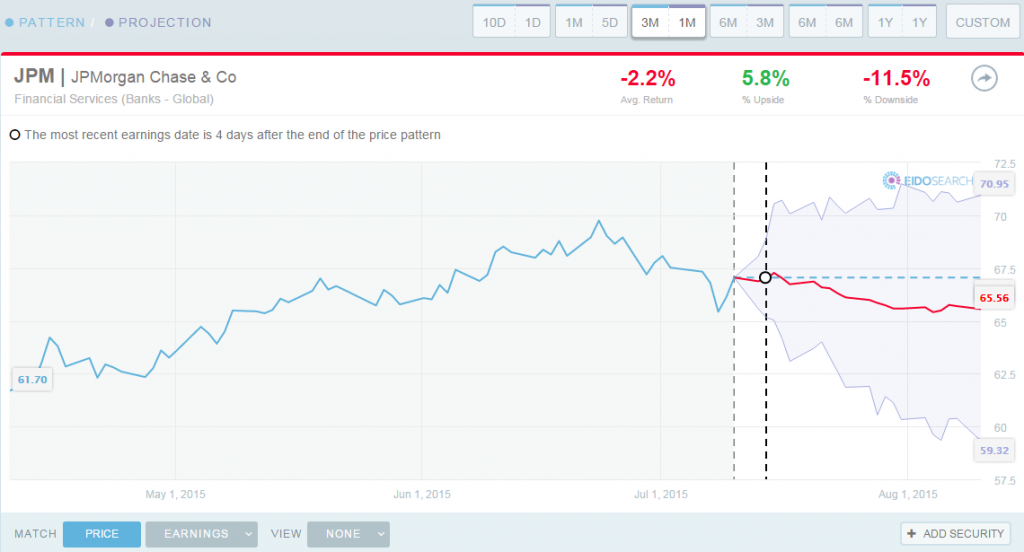The height and width of the screenshot is (552, 1024).
Task: Toggle the PATTERN legend item
Action: tap(45, 22)
